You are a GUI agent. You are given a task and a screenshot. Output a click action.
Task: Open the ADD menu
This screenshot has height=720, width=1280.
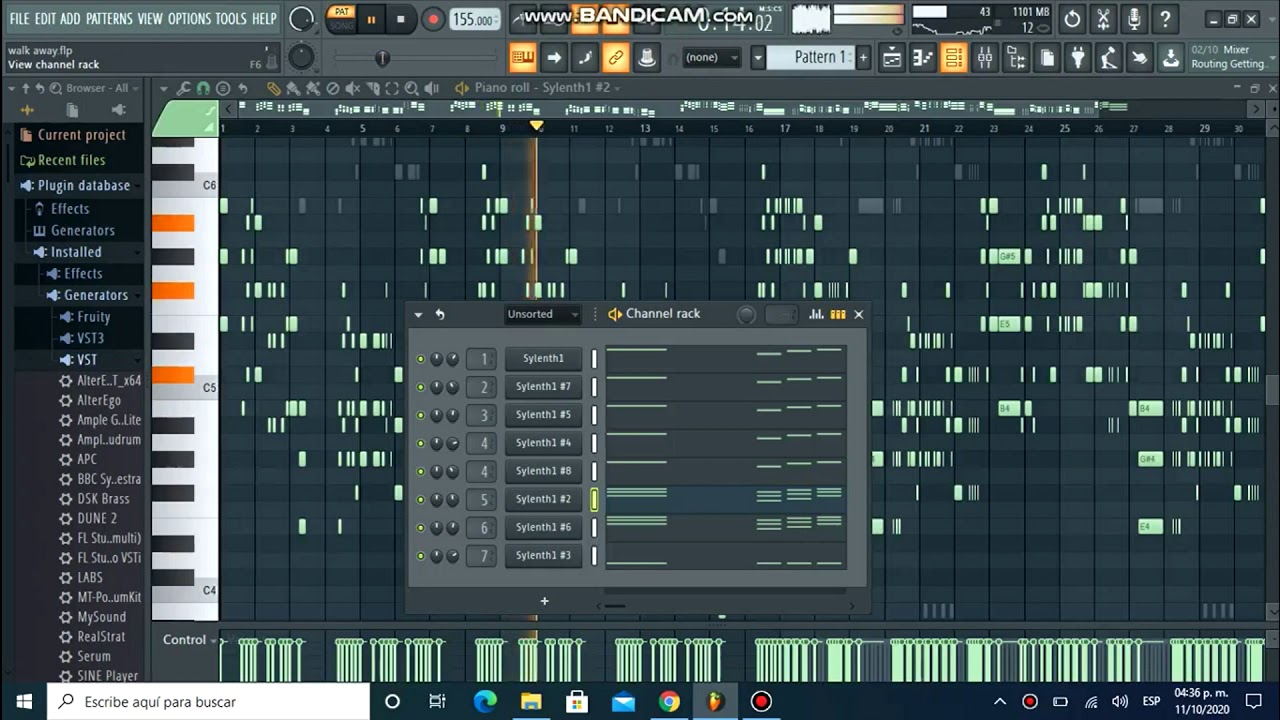(x=70, y=19)
